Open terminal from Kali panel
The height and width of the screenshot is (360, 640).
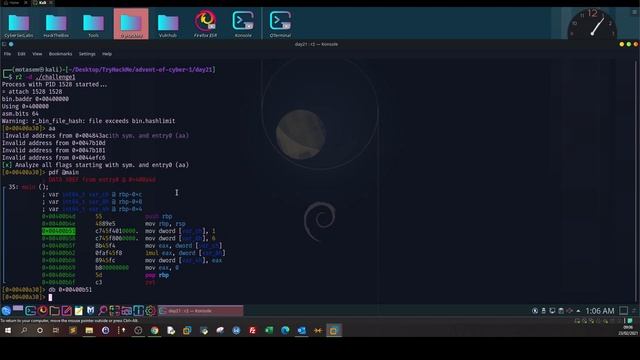pyautogui.click(x=31, y=311)
